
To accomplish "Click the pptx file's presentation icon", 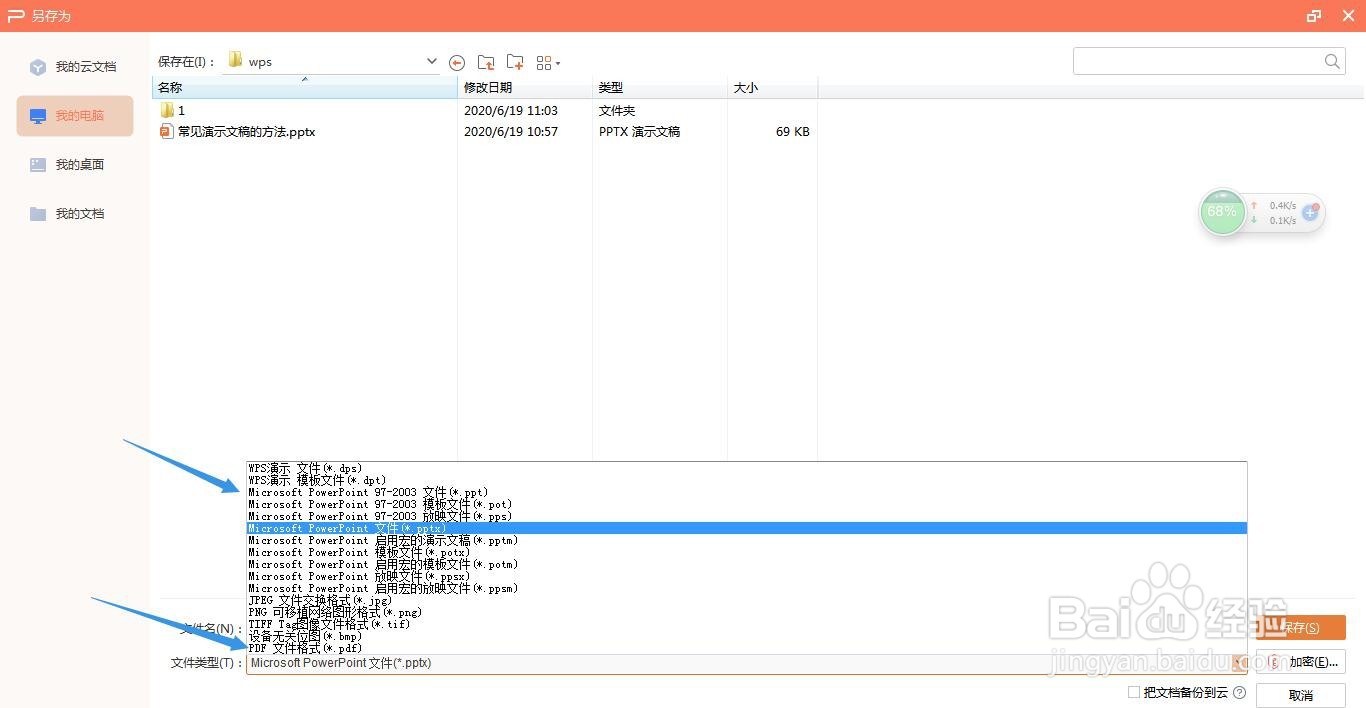I will [x=167, y=132].
